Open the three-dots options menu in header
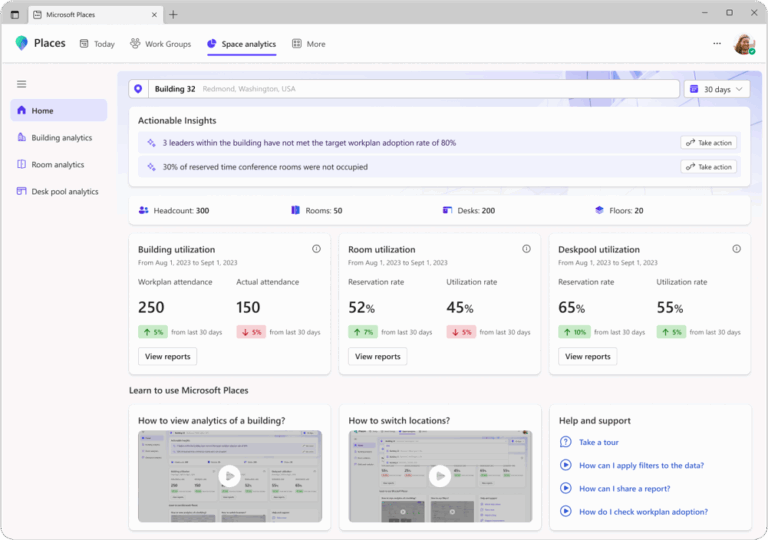This screenshot has height=540, width=768. [716, 44]
